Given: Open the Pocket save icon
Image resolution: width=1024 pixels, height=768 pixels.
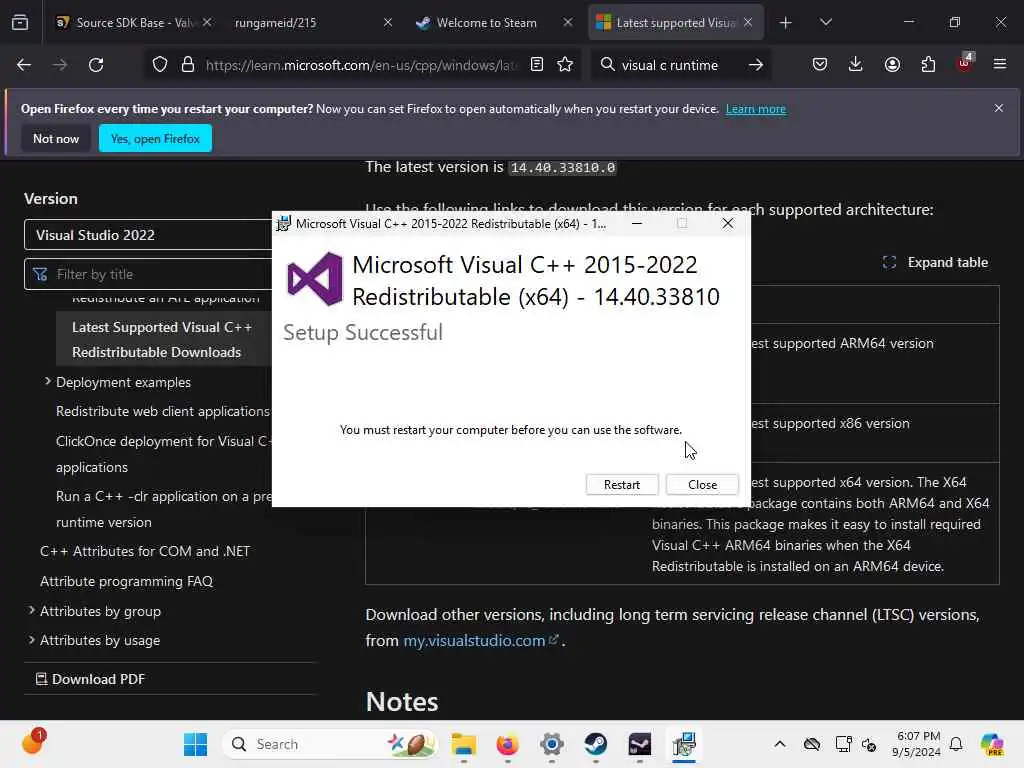Looking at the screenshot, I should point(820,65).
